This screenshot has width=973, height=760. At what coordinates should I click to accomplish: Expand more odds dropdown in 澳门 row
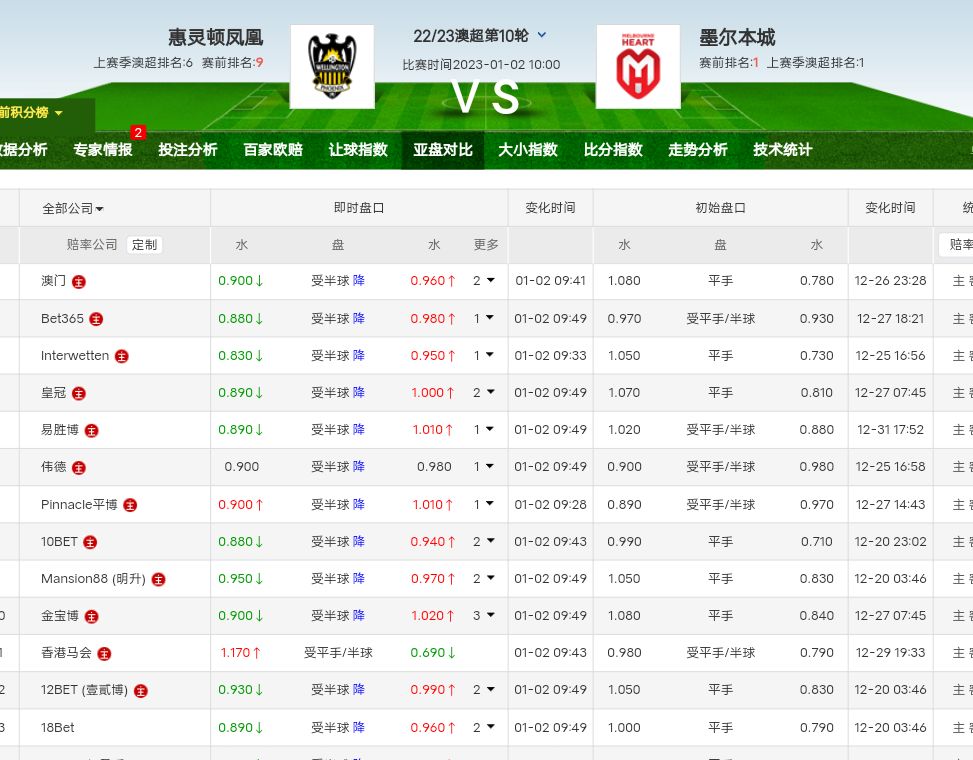tap(484, 281)
